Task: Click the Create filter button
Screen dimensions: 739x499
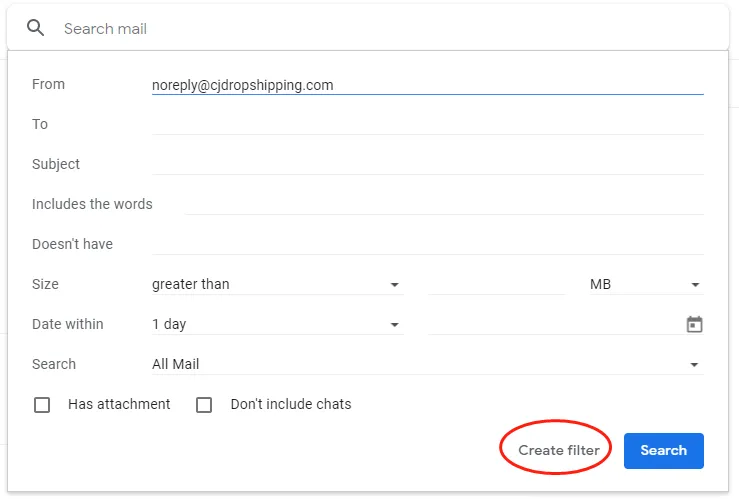Action: [x=559, y=450]
